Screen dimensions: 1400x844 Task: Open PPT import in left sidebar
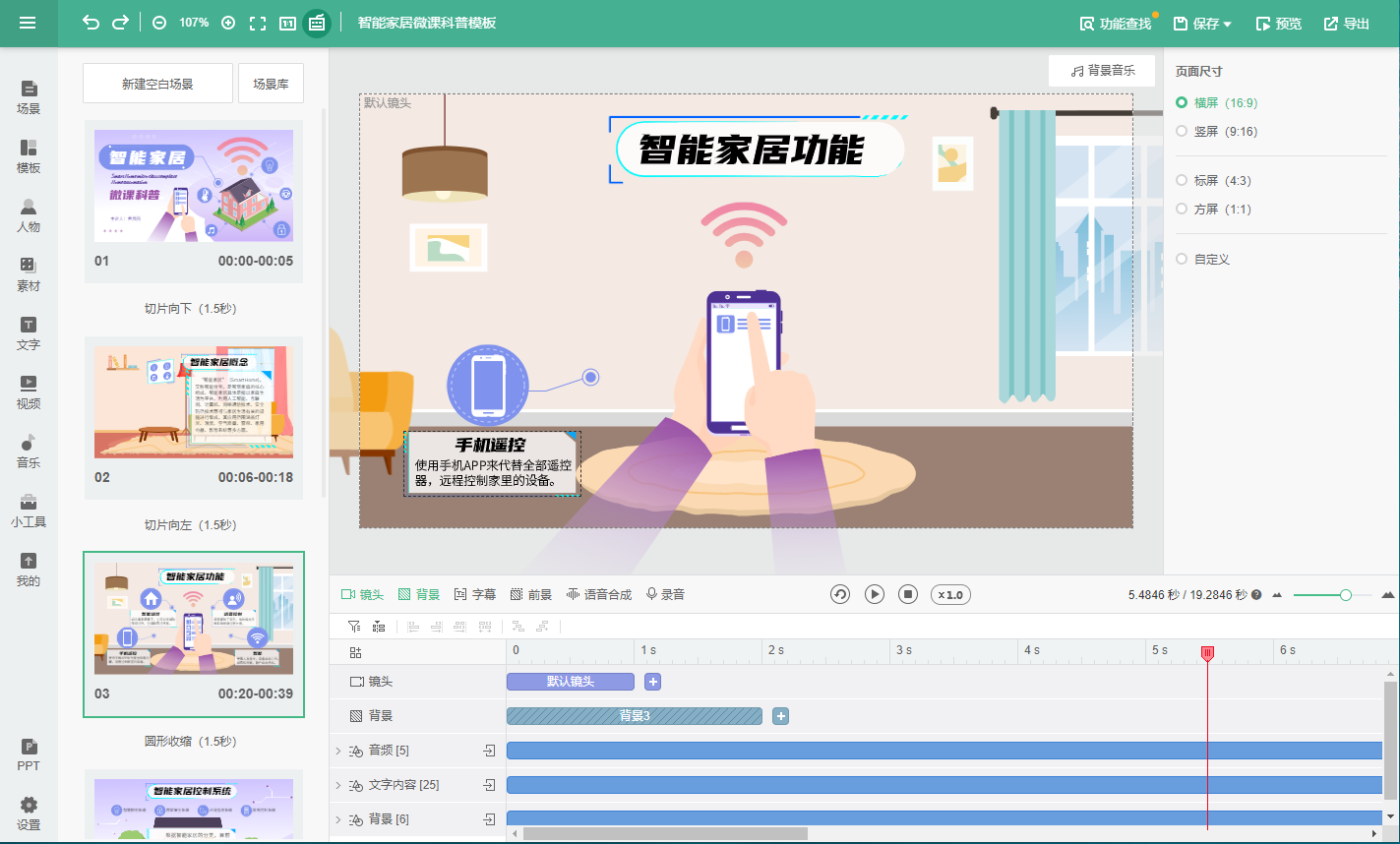pos(29,754)
